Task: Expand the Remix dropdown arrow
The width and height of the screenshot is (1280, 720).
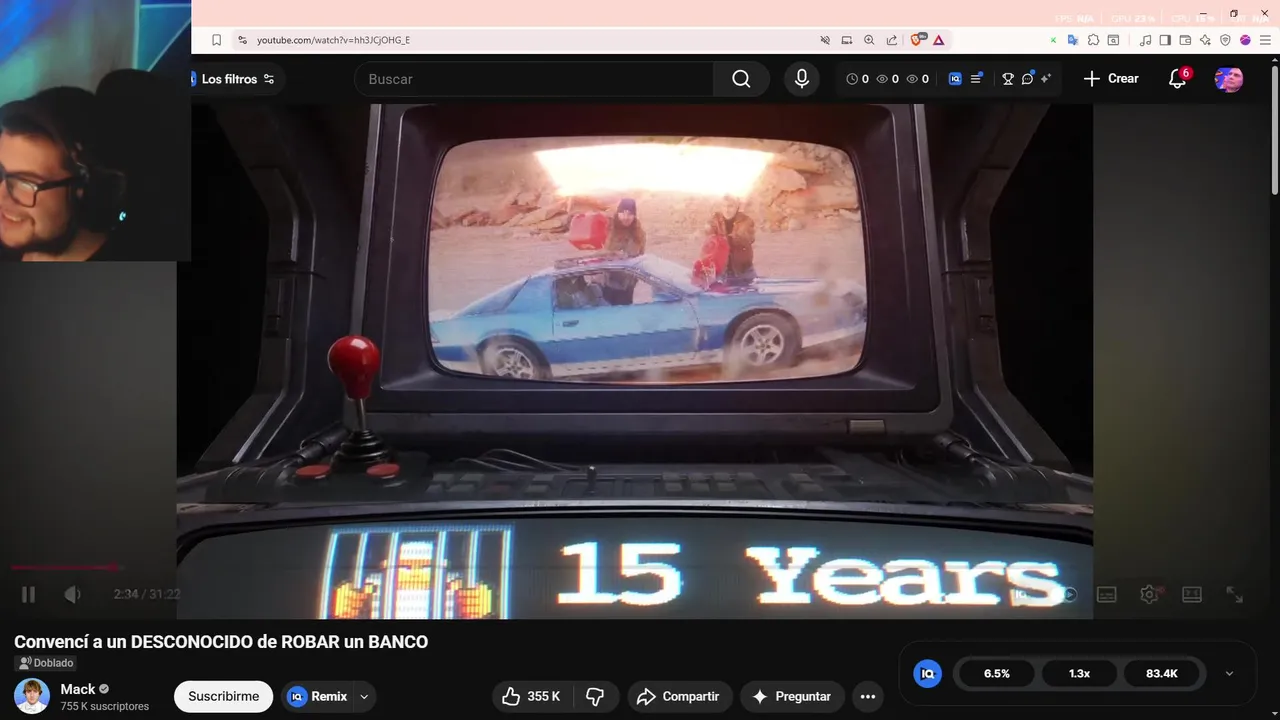Action: (x=364, y=696)
